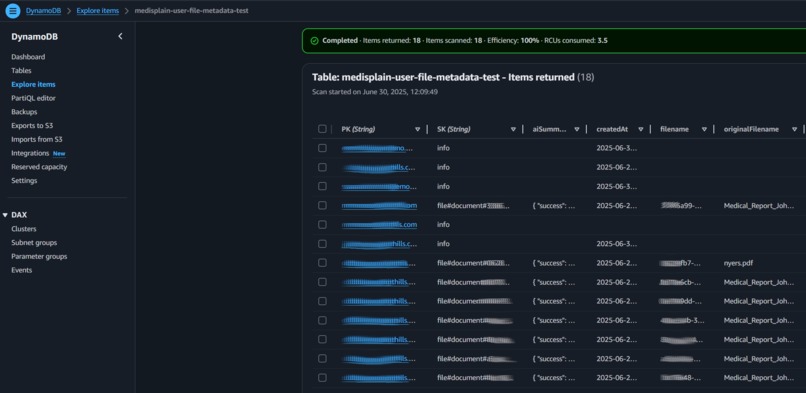Open DAX Events page

pos(22,270)
